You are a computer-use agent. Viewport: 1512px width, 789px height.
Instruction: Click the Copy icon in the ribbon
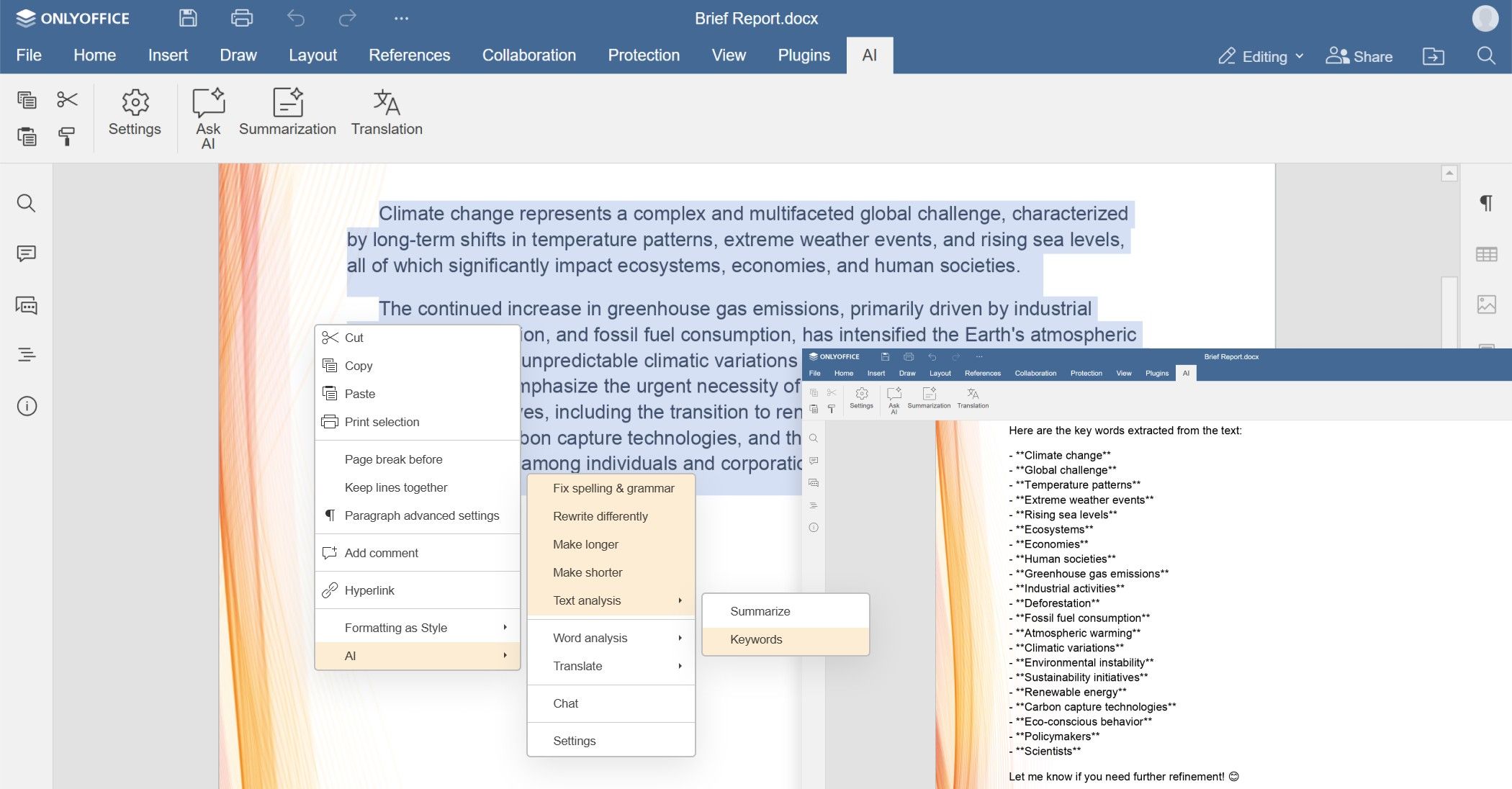click(27, 99)
